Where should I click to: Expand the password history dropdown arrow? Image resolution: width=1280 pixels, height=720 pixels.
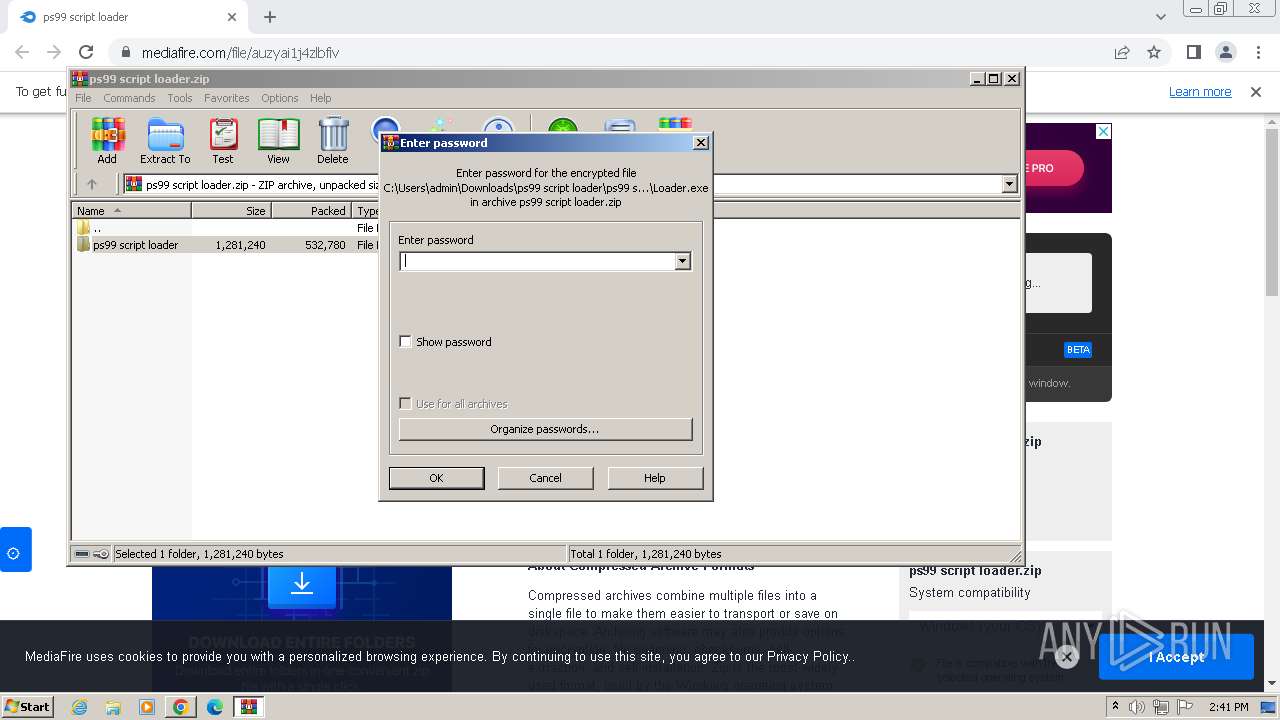point(682,261)
